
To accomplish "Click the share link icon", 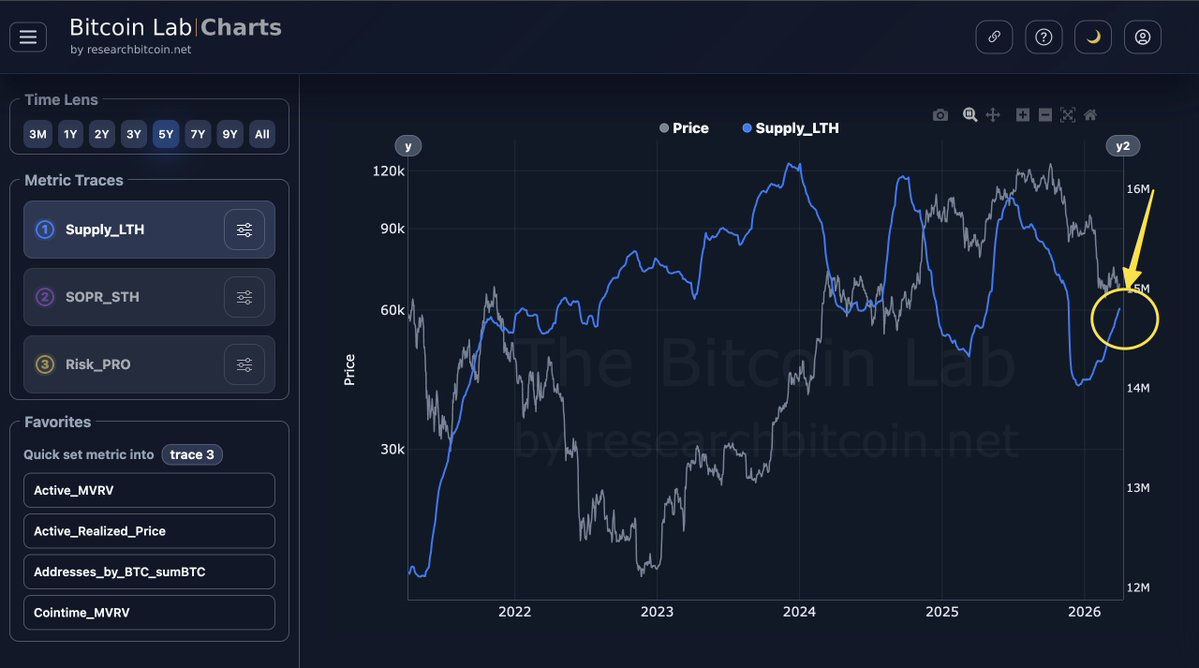I will click(x=994, y=37).
